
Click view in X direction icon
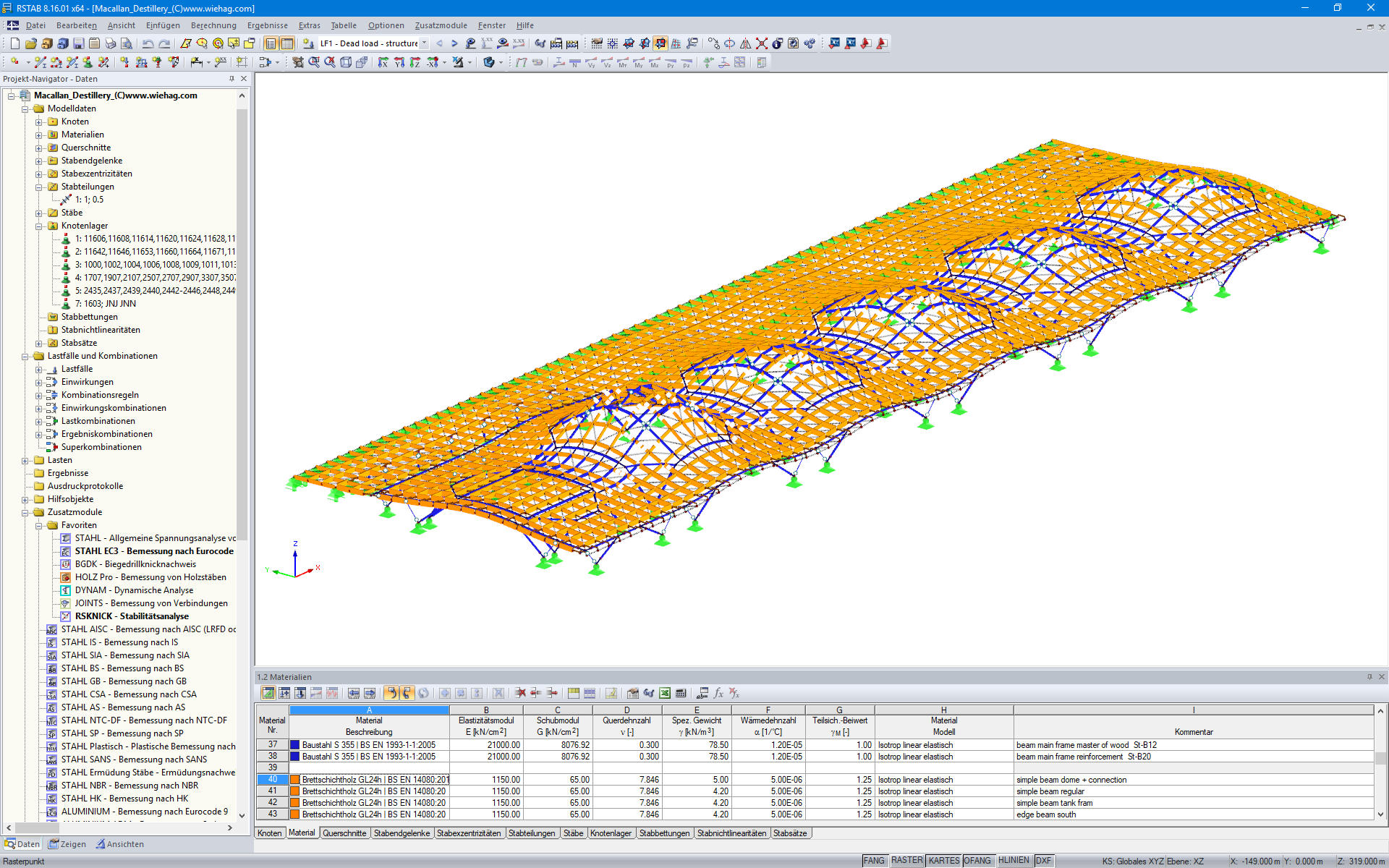383,63
